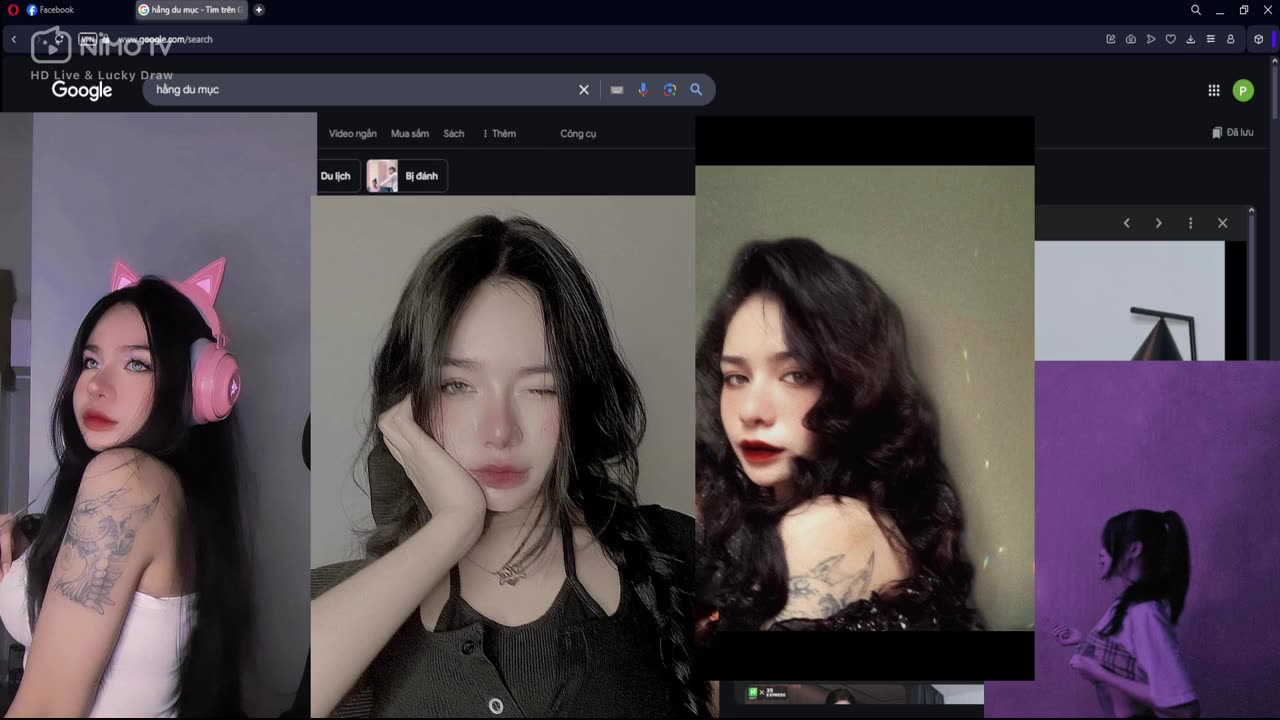Select the 'Sách' search tab
1280x720 pixels.
pyautogui.click(x=454, y=134)
